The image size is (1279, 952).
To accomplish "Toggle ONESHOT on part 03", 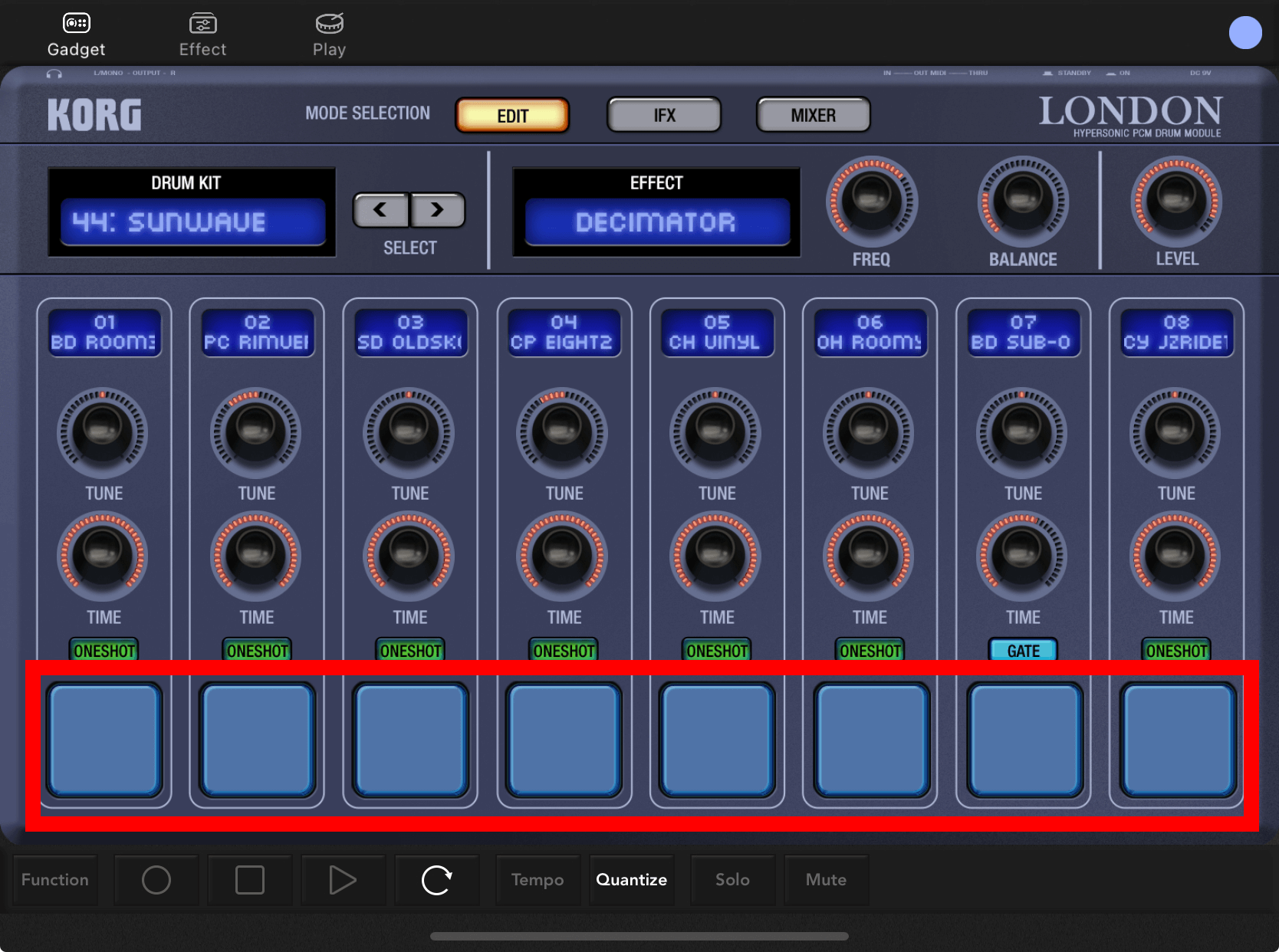I will coord(410,650).
